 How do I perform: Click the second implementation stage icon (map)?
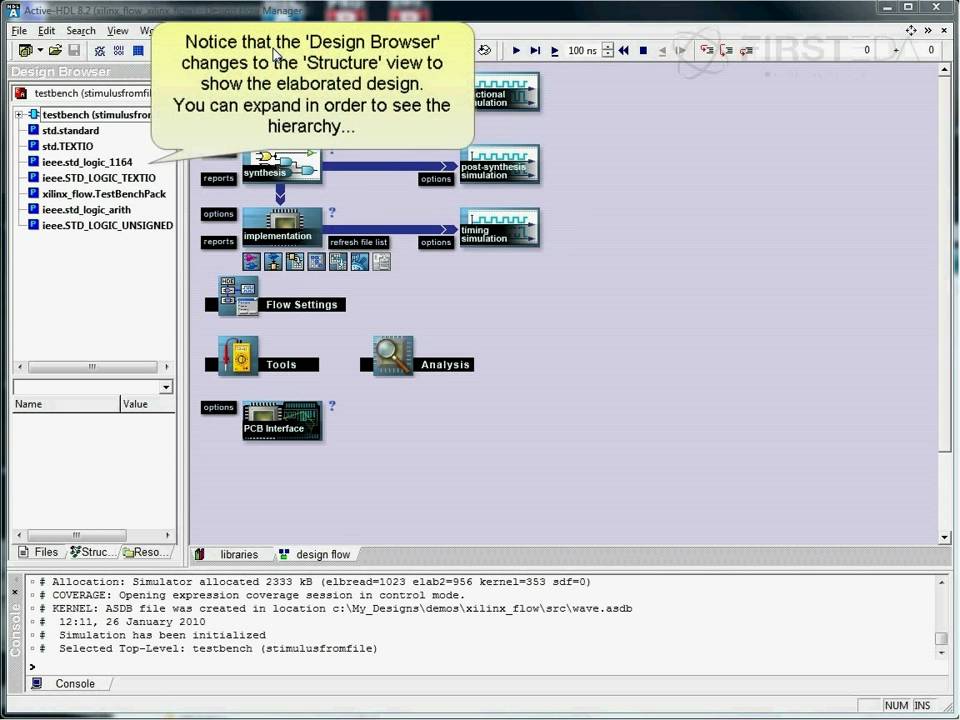click(273, 261)
